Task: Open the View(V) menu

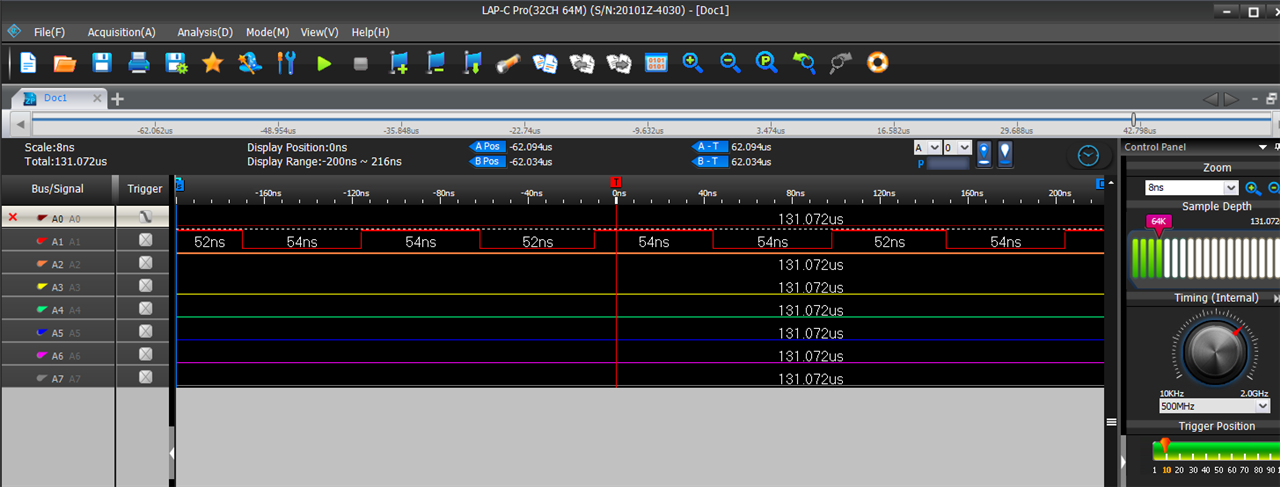Action: tap(319, 32)
